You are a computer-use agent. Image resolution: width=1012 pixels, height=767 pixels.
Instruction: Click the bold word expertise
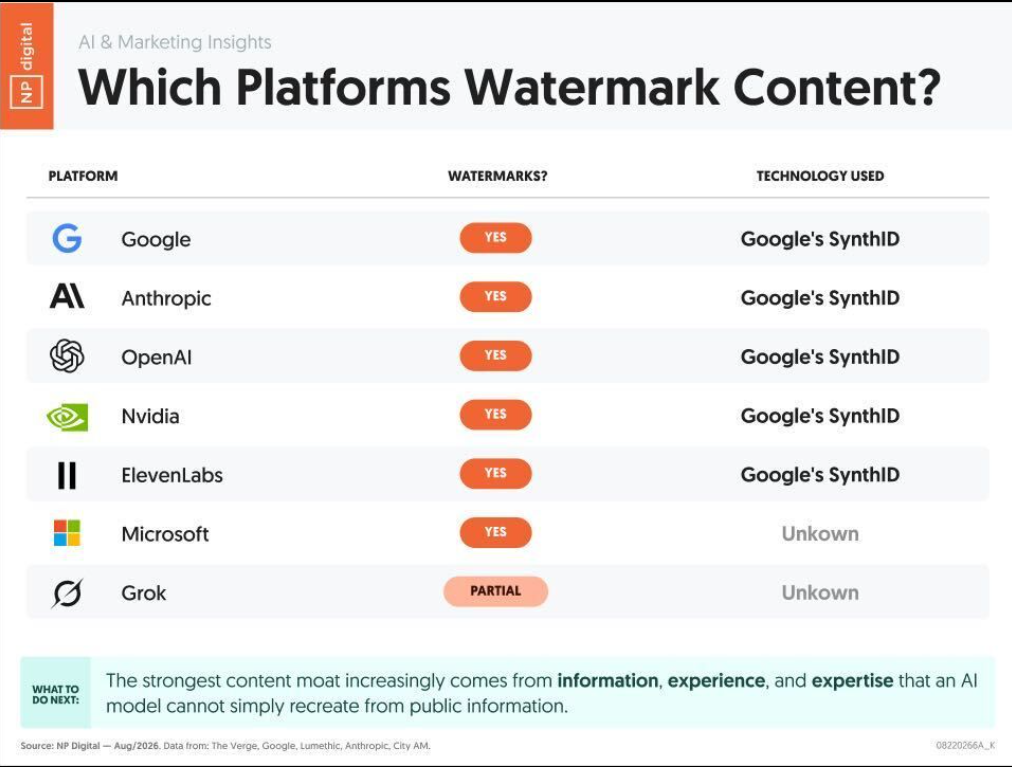pyautogui.click(x=853, y=680)
